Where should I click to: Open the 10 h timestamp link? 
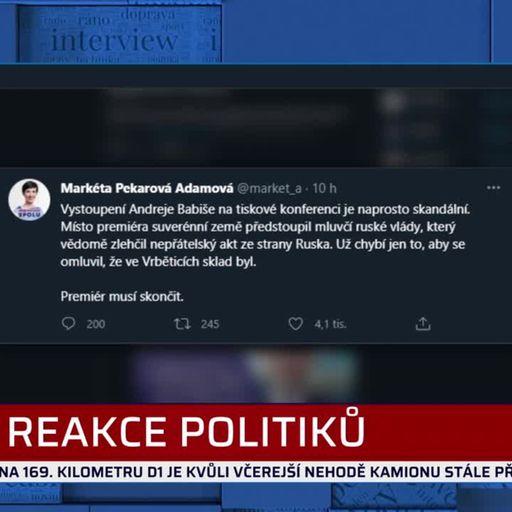click(324, 189)
